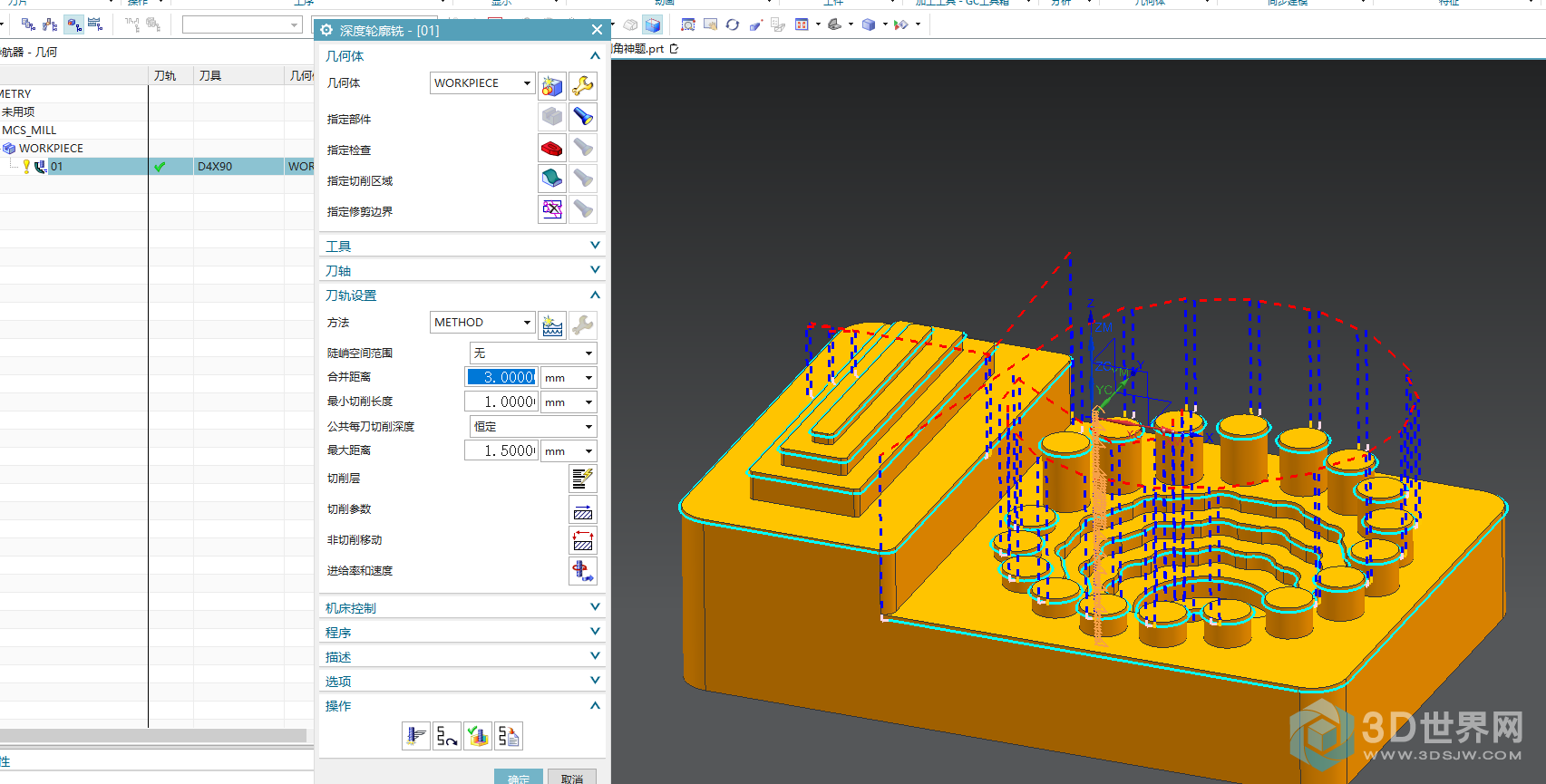The width and height of the screenshot is (1546, 784).
Task: Select operation 01 in navigator tree
Action: (x=56, y=166)
